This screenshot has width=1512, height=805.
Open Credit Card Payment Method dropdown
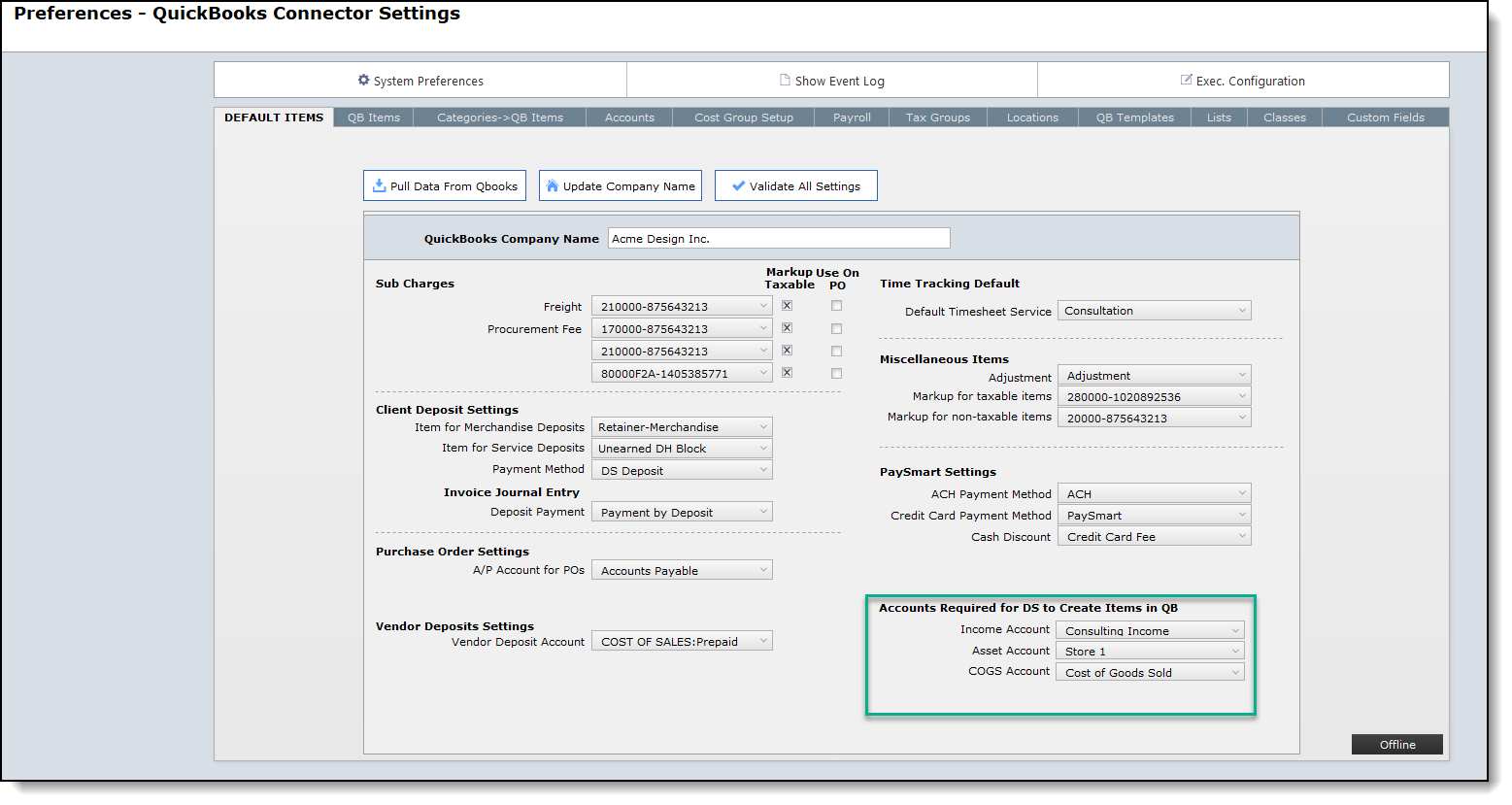pos(1154,515)
